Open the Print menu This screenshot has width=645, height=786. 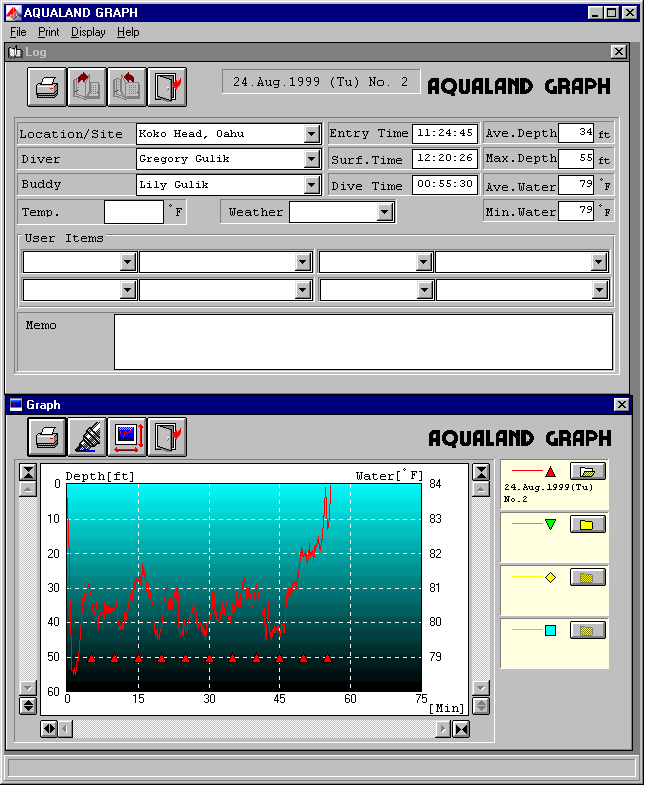(49, 32)
